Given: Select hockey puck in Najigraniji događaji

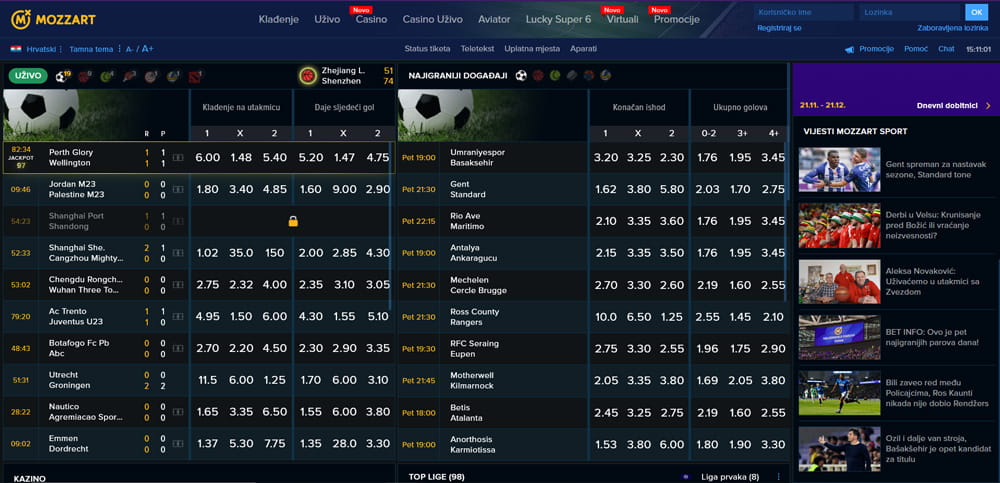Looking at the screenshot, I should click(x=572, y=75).
